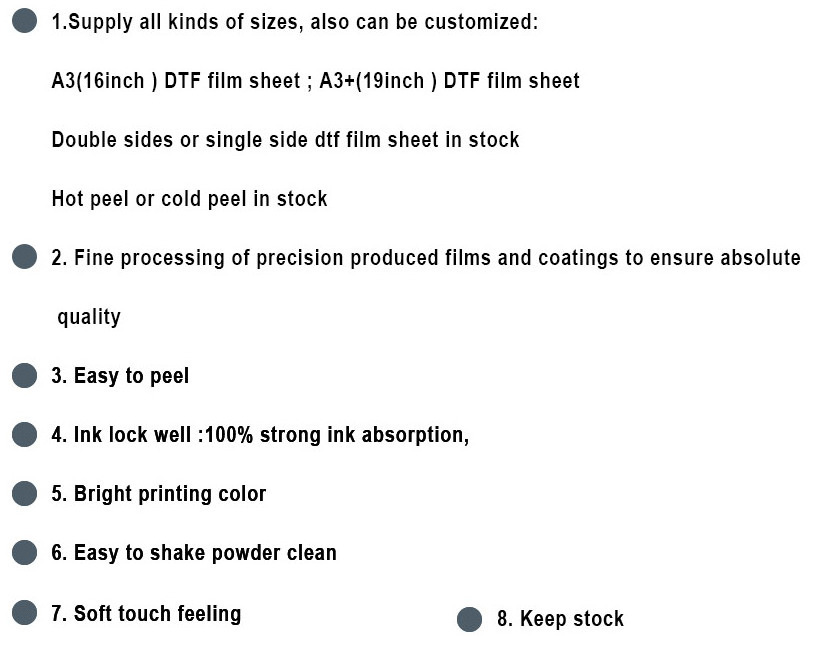This screenshot has height=665, width=820.
Task: Click the Easy to peel text
Action: coord(120,376)
